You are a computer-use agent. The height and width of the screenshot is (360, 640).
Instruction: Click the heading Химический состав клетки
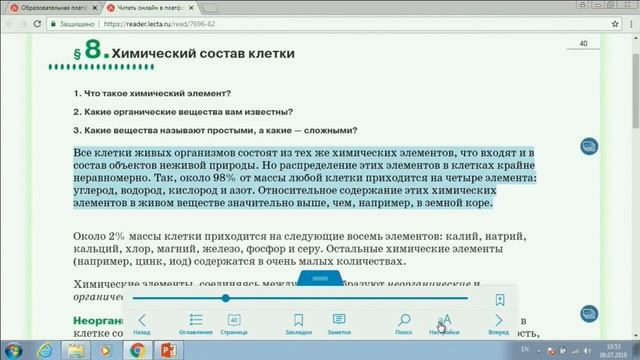click(203, 53)
